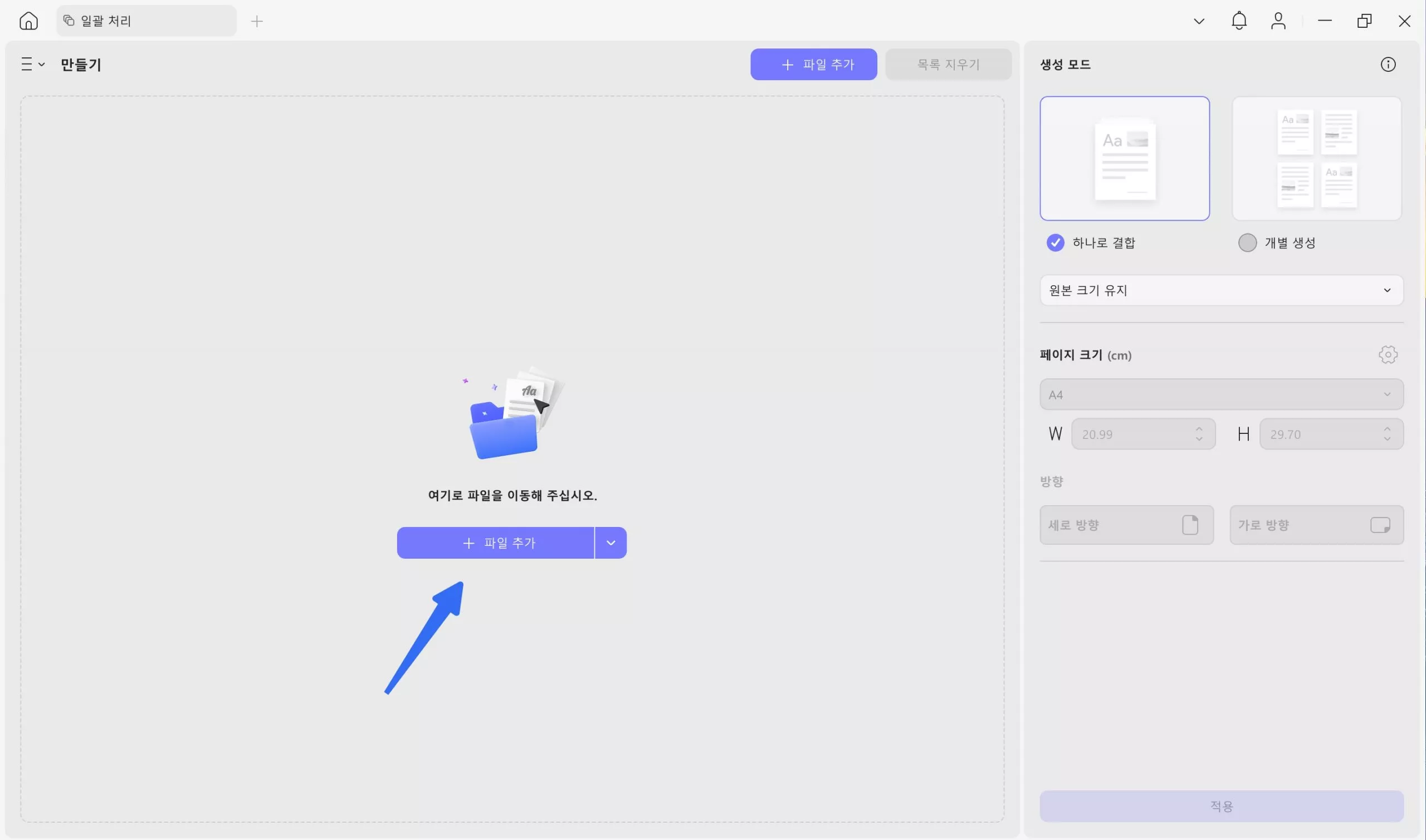
Task: Select 세로 방향 portrait orientation
Action: (x=1126, y=525)
